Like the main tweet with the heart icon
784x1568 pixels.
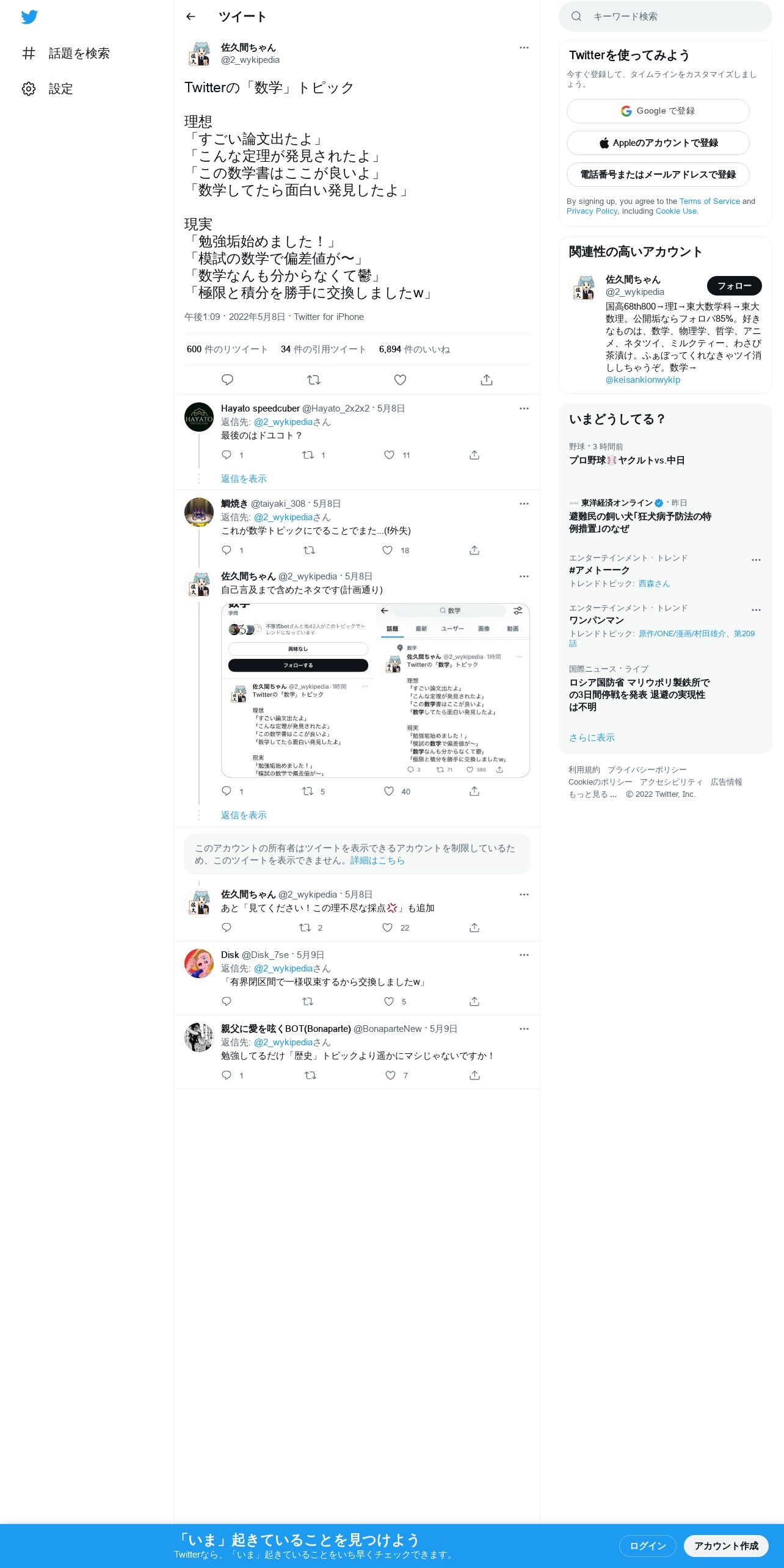(x=400, y=380)
